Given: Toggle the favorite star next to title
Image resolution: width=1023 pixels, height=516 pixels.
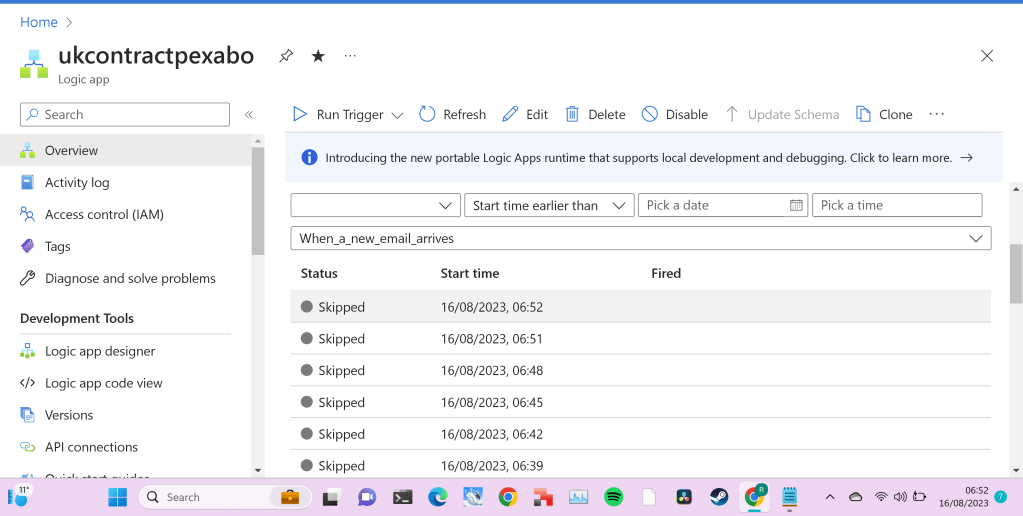Looking at the screenshot, I should [318, 56].
